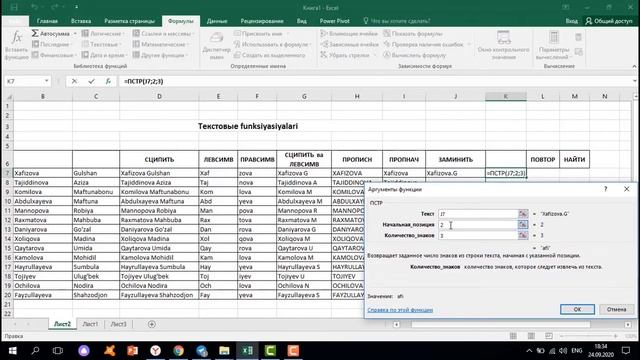
Task: Switch to the Вид ribbon tab
Action: click(x=302, y=21)
